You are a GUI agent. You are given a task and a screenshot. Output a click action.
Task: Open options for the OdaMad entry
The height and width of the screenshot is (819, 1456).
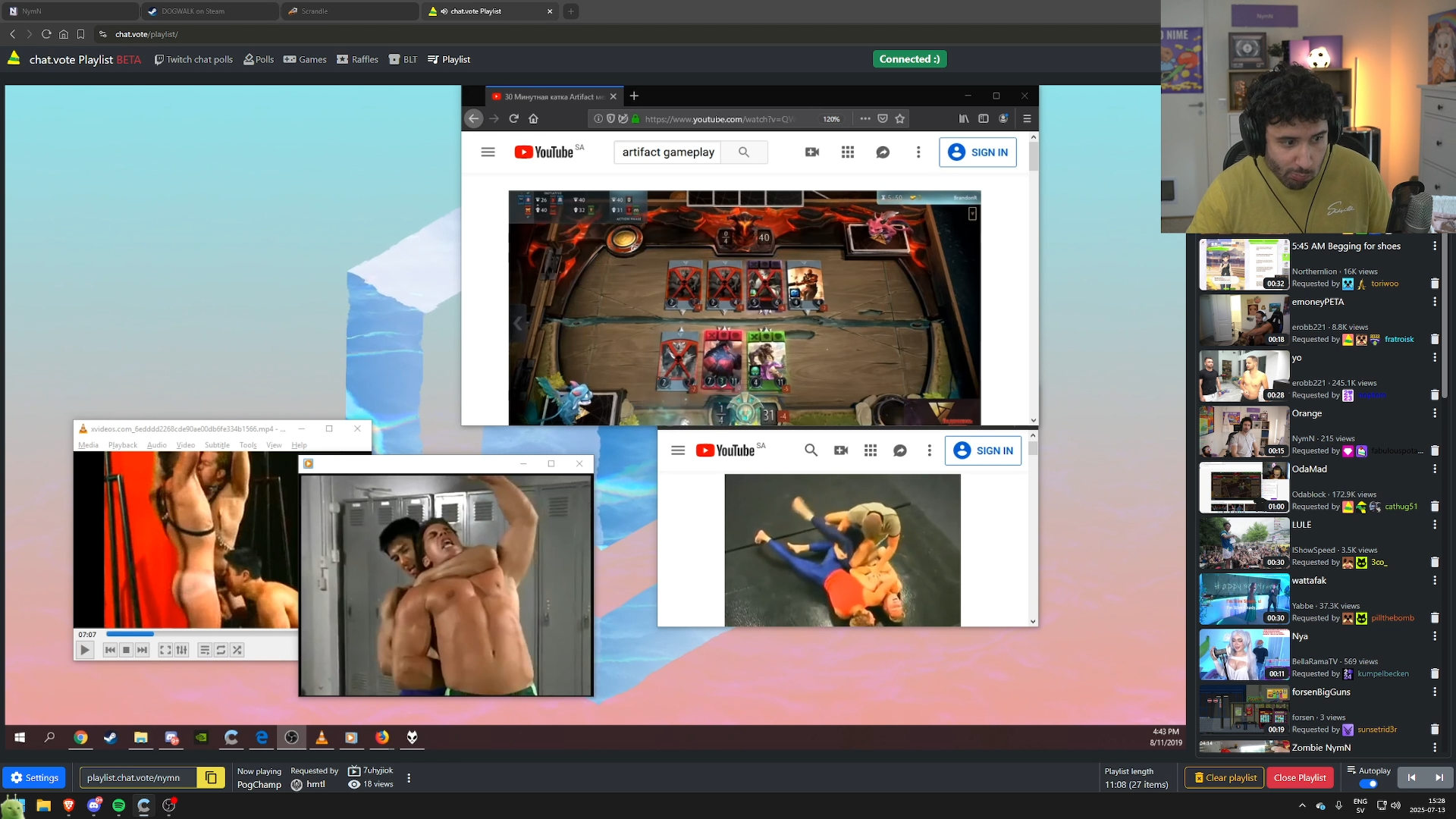tap(1435, 469)
